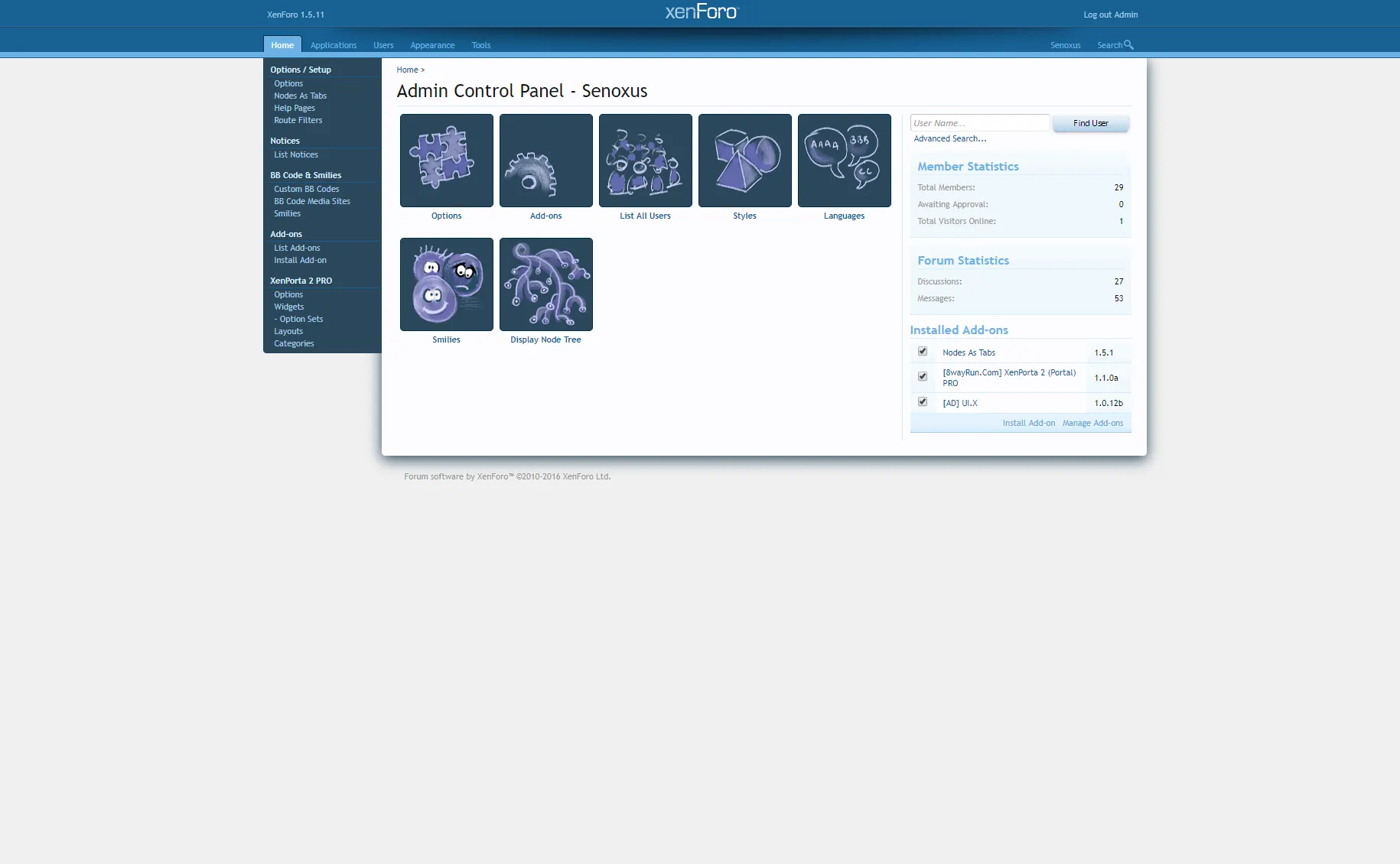Viewport: 1400px width, 864px height.
Task: Click the Languages label
Action: click(845, 216)
